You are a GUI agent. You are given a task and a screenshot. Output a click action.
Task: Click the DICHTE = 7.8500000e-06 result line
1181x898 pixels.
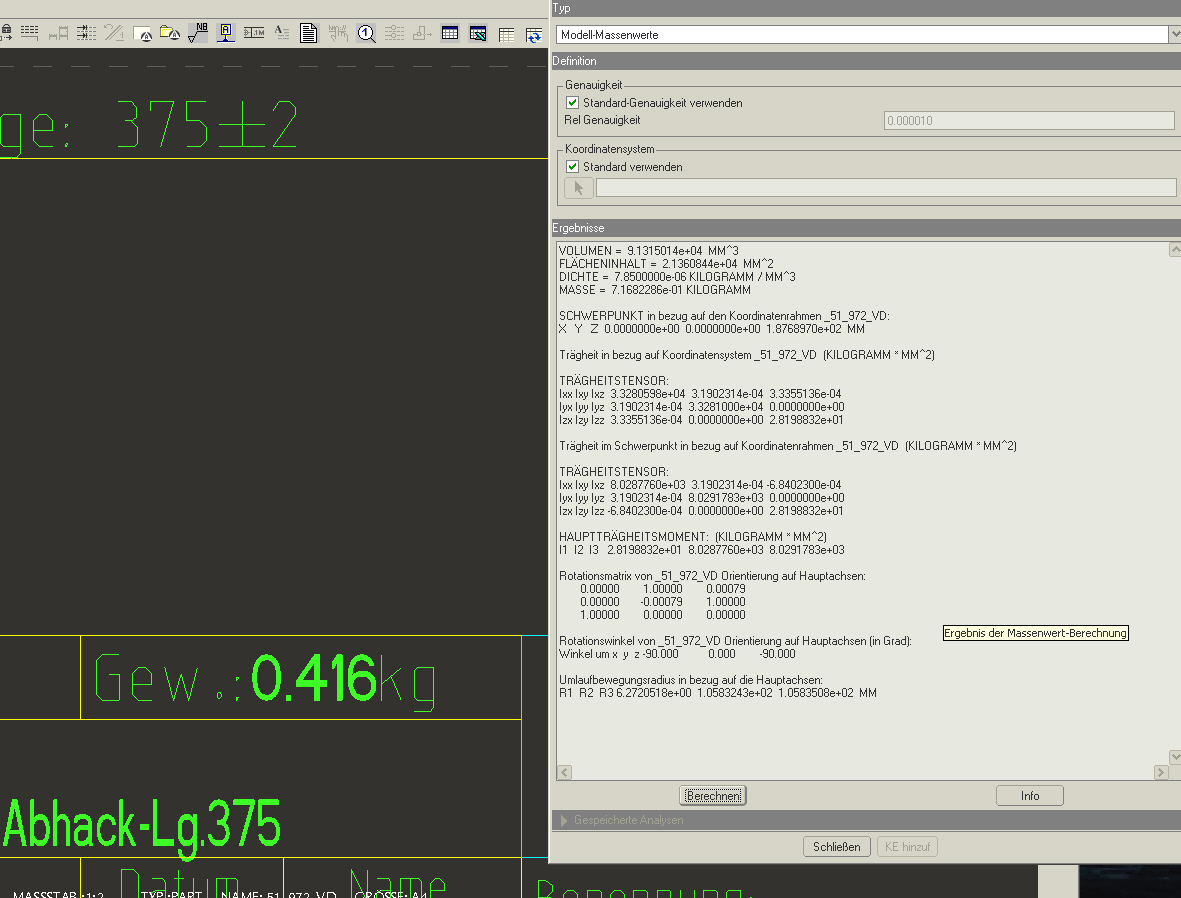coord(677,276)
